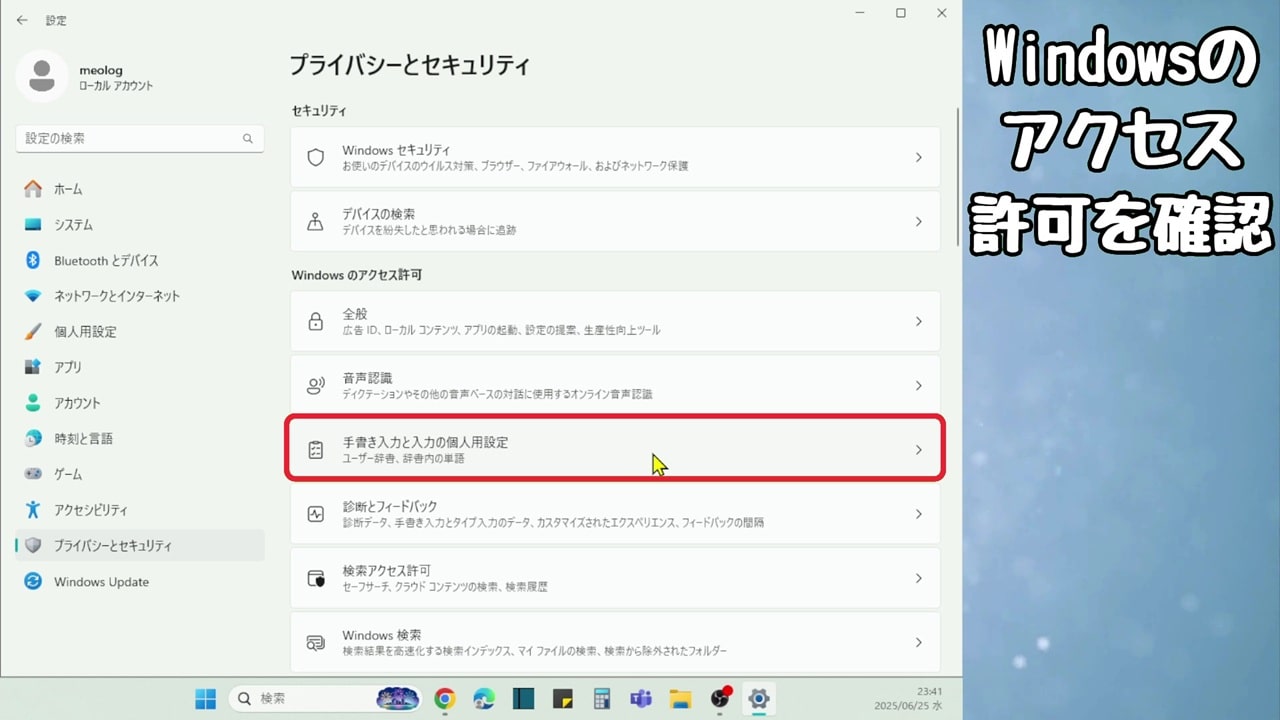Open 個人用設定 in the sidebar
The image size is (1280, 720).
140,332
